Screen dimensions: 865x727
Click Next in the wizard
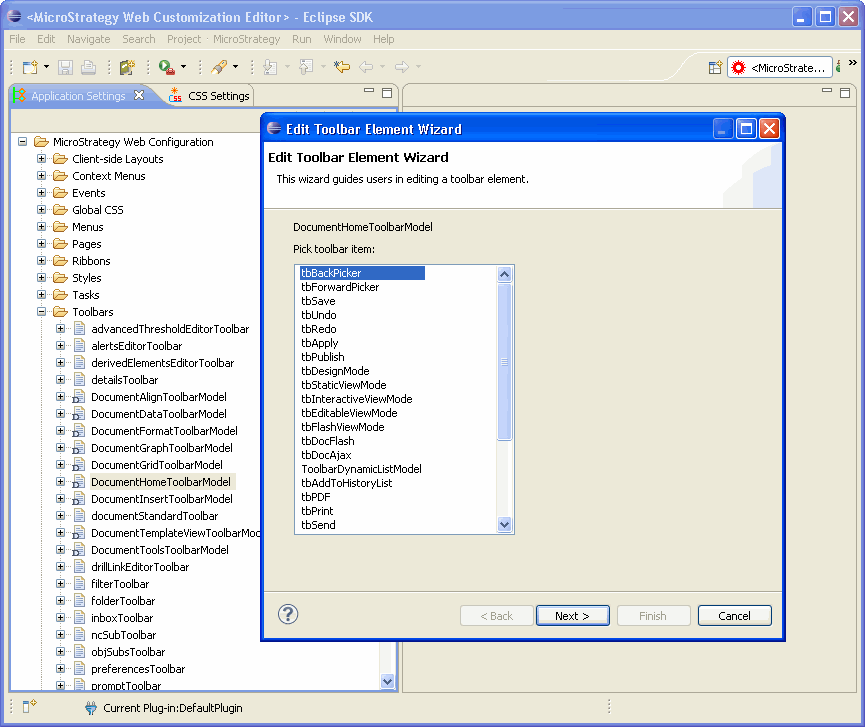(x=573, y=616)
